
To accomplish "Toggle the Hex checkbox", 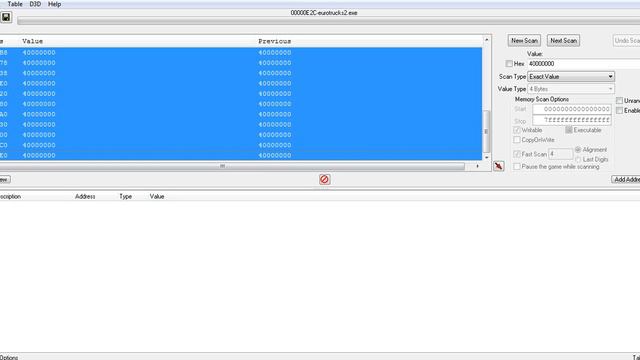I will pyautogui.click(x=509, y=64).
